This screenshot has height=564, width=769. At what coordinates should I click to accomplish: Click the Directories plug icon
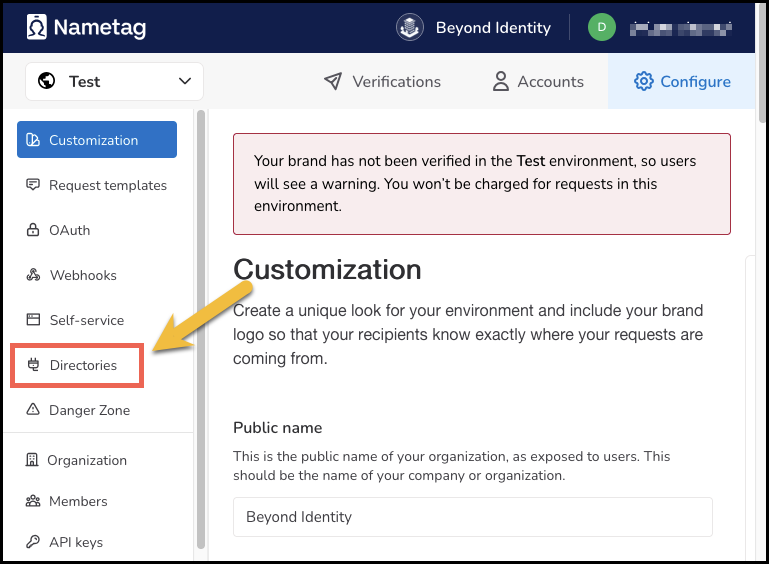32,365
